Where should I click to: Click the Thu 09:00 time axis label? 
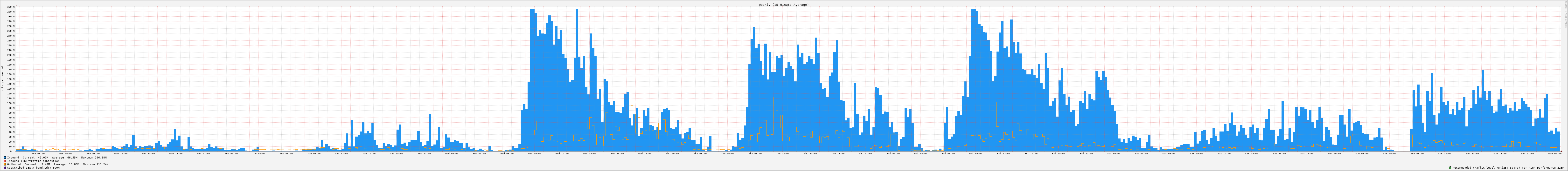click(x=755, y=153)
